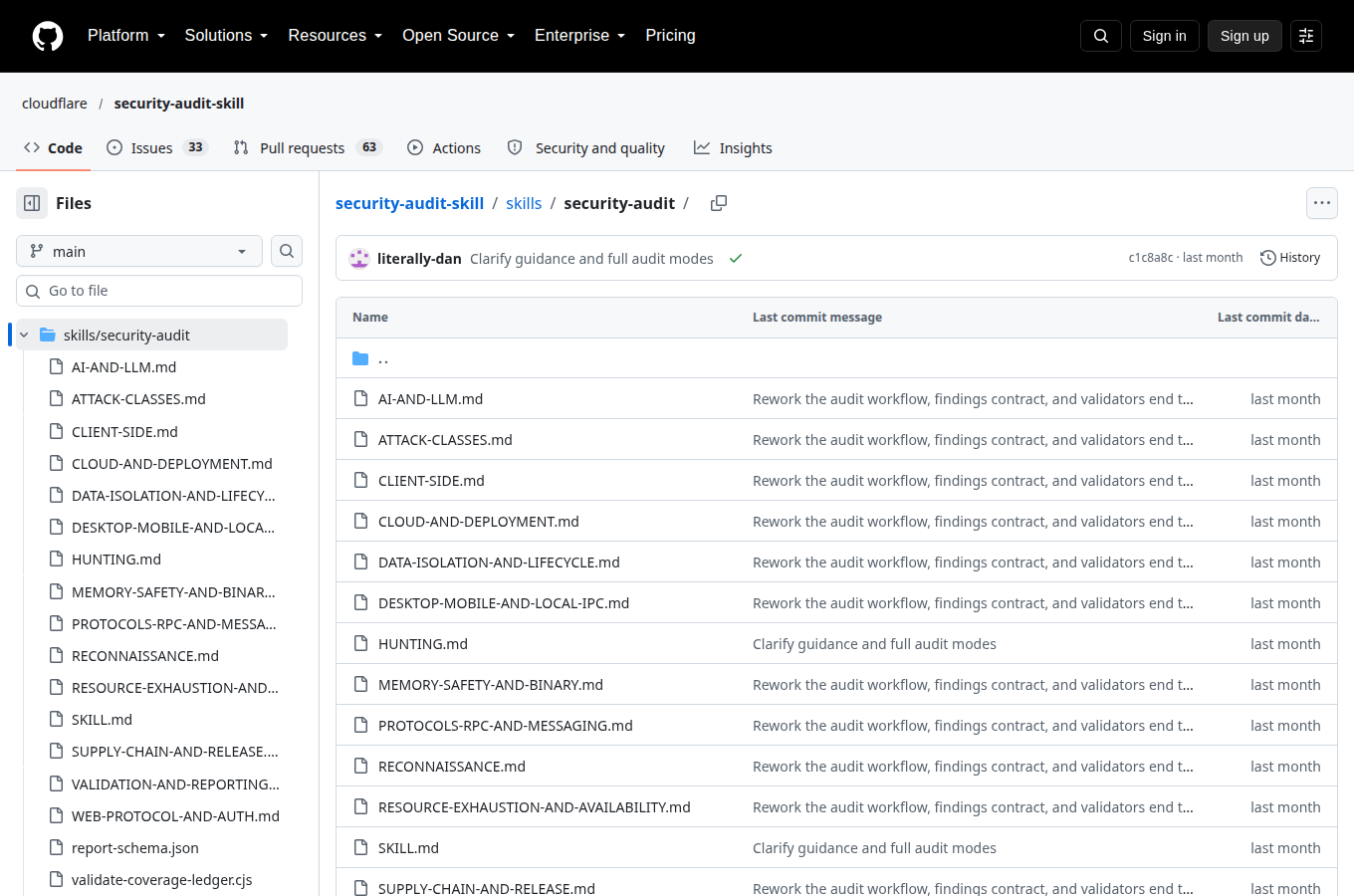1354x896 pixels.
Task: Open the appearance settings icon in header
Action: [1306, 36]
